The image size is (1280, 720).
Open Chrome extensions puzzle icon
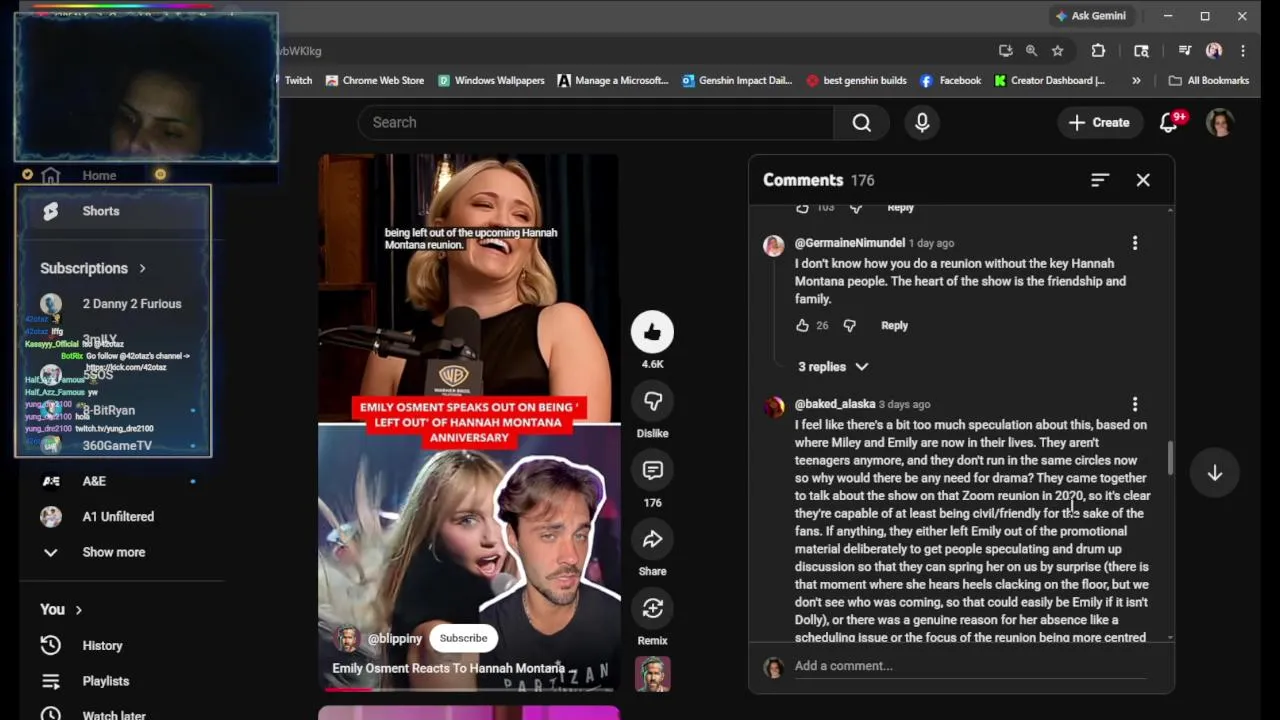(1098, 51)
